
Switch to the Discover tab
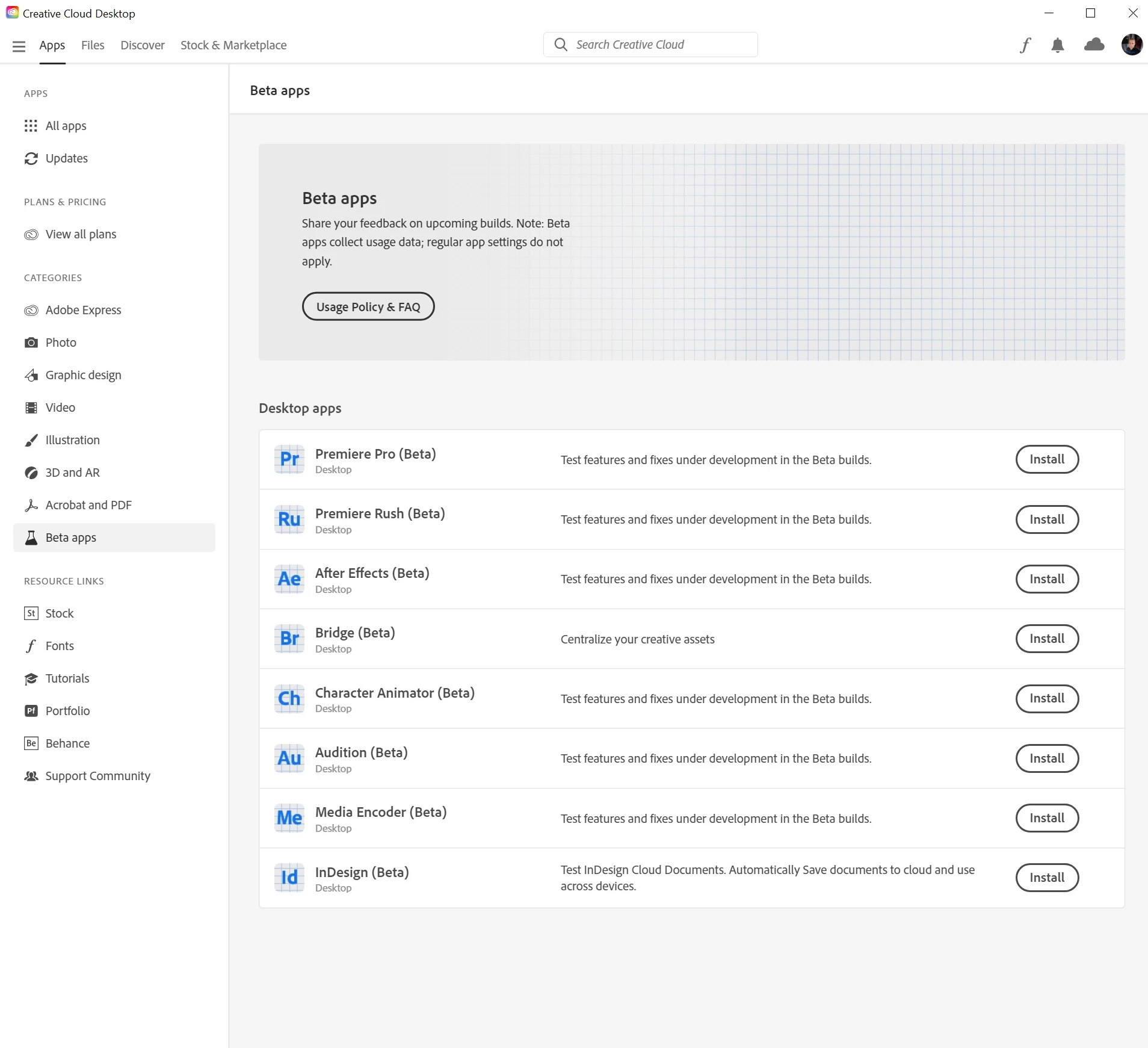[143, 45]
